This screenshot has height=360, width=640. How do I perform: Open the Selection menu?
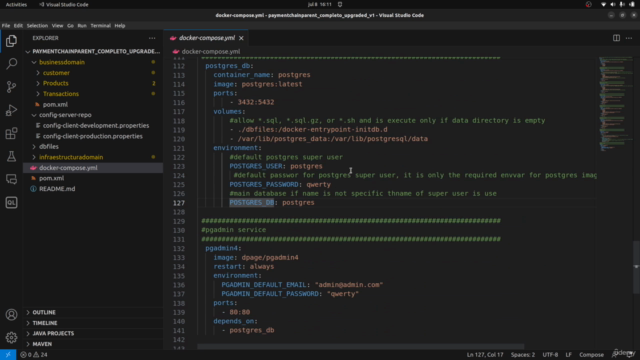(x=37, y=26)
